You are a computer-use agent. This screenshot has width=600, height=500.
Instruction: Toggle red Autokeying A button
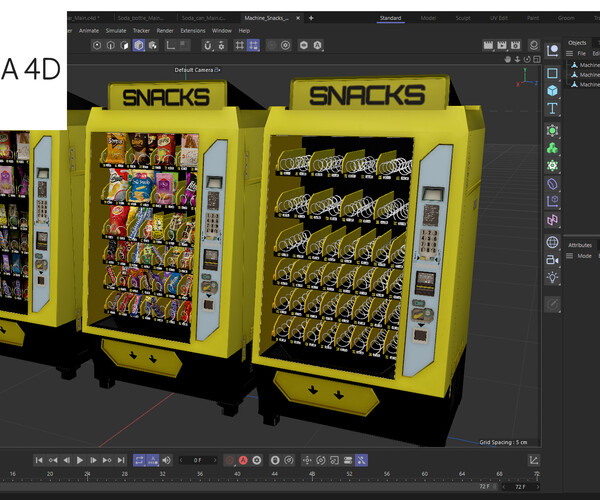tap(243, 460)
